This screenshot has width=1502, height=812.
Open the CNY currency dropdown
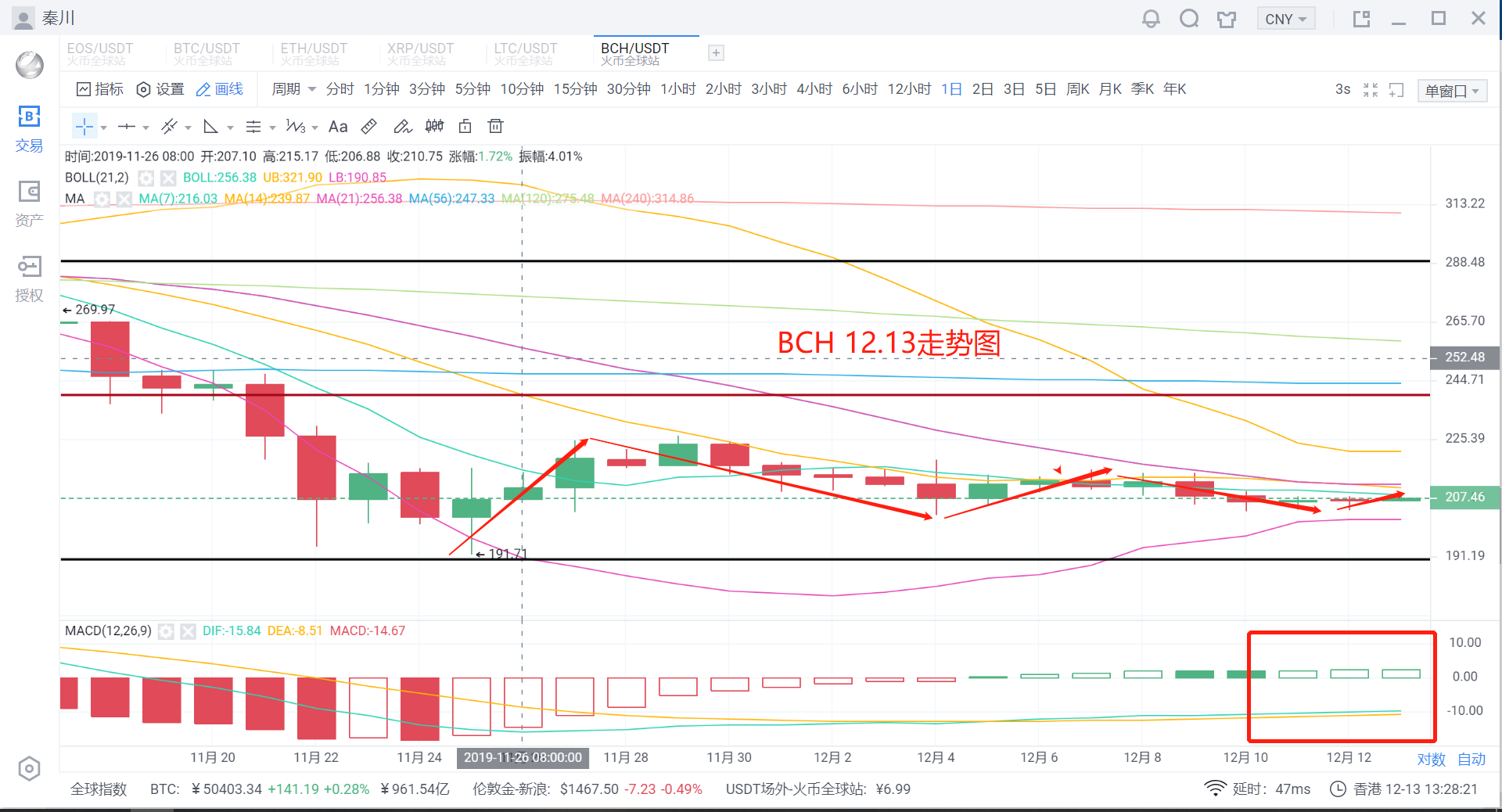[x=1285, y=19]
